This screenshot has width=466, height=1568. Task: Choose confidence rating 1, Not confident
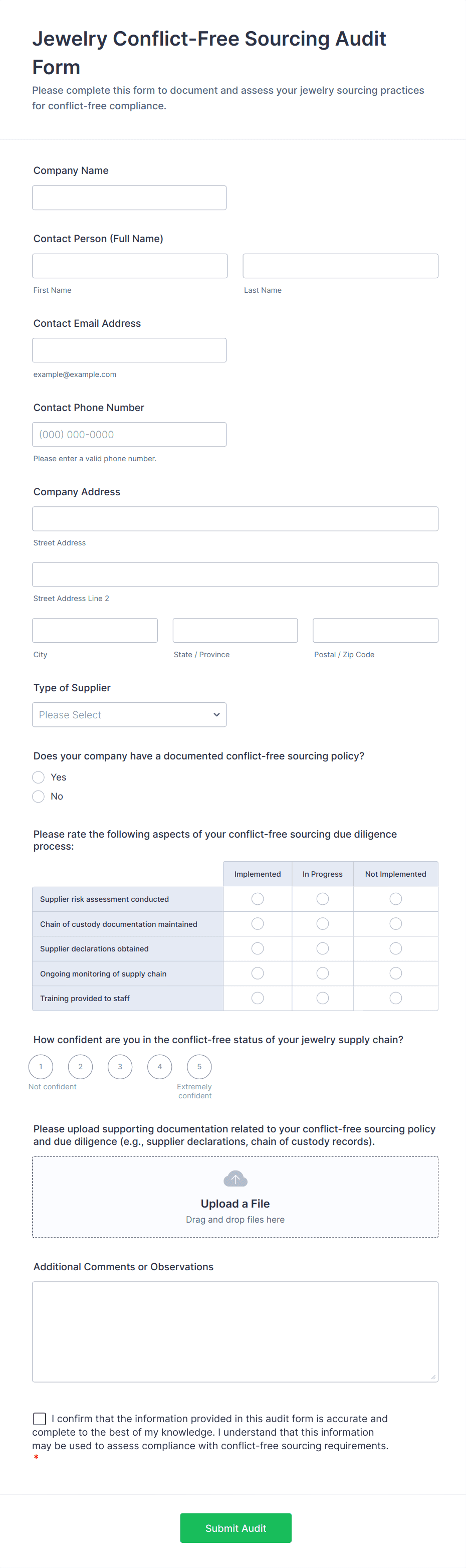tap(41, 1066)
